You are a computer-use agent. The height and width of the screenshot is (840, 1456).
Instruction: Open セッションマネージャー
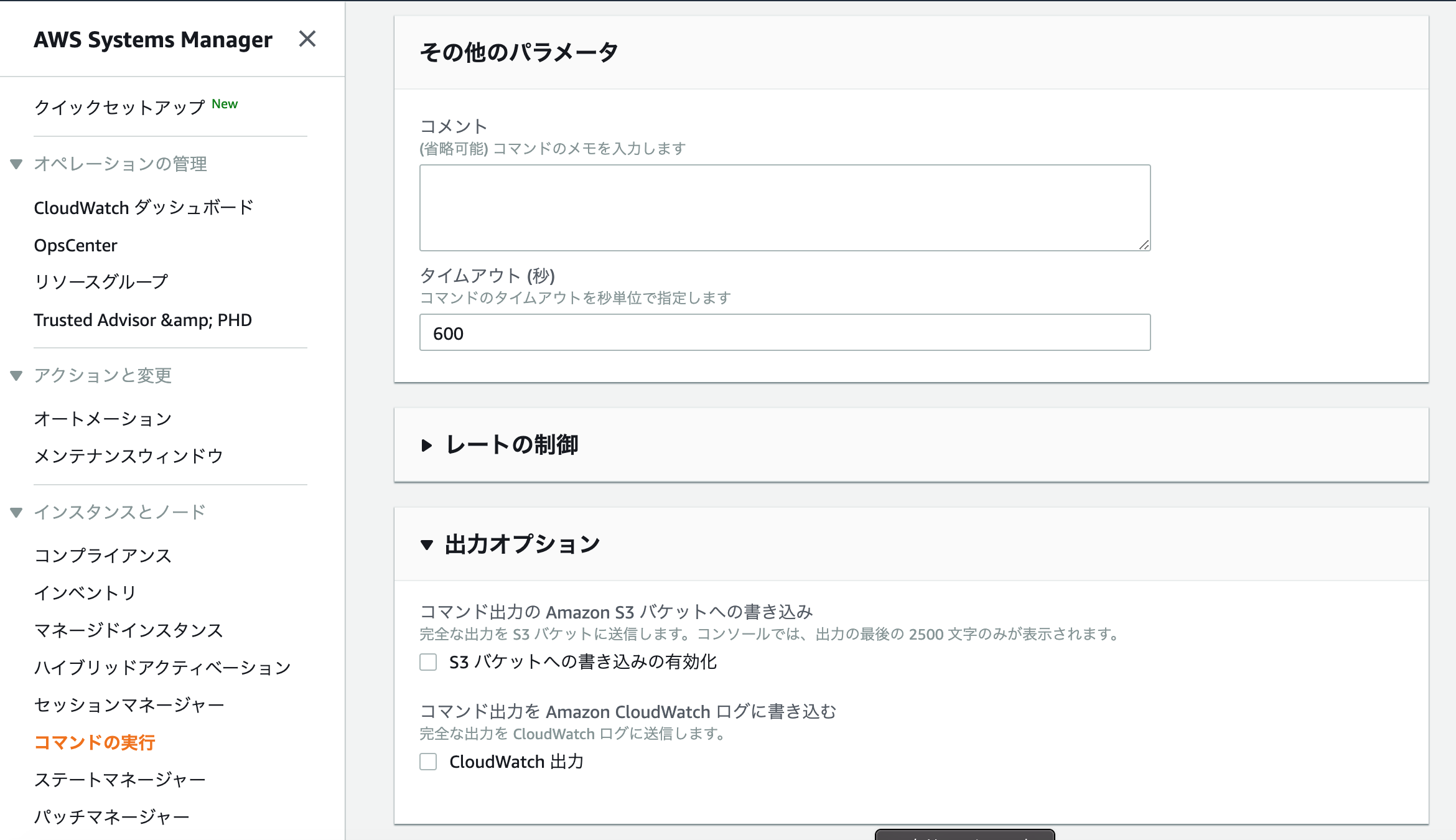coord(129,705)
